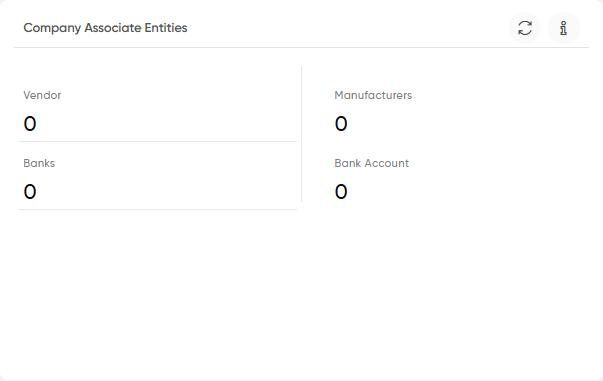The width and height of the screenshot is (603, 381).
Task: Click the refresh icon in the card header
Action: 525,28
